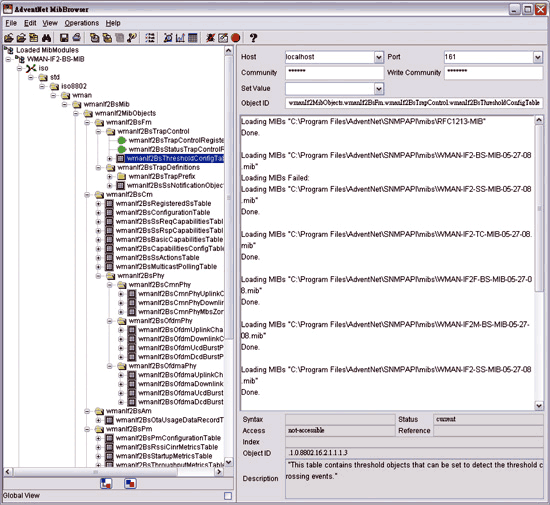Image resolution: width=550 pixels, height=505 pixels.
Task: Click the green leaf icon of wmanIf2BsTrapControlRegister
Action: point(122,140)
